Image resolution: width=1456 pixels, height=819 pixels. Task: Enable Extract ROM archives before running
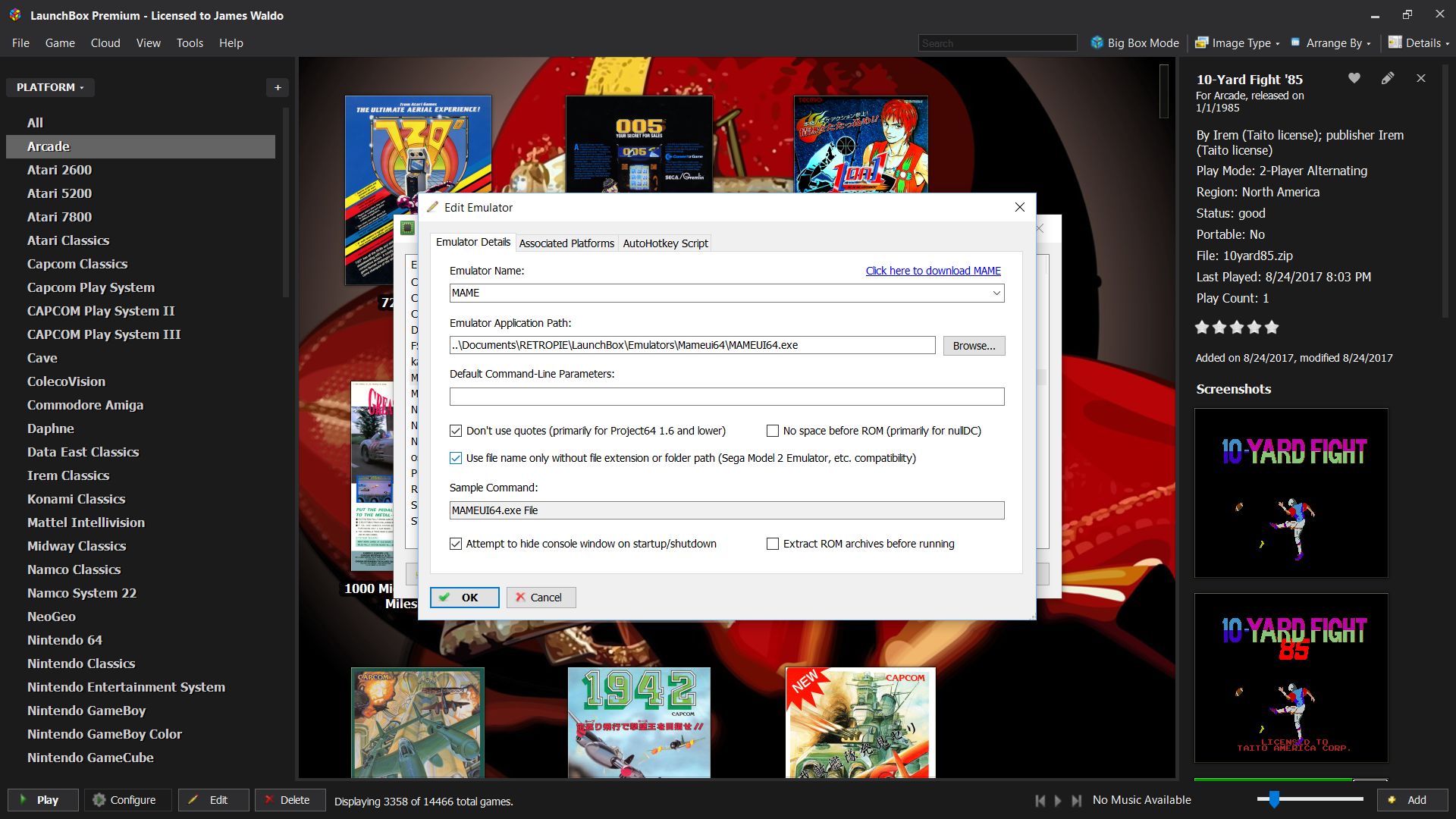coord(773,544)
